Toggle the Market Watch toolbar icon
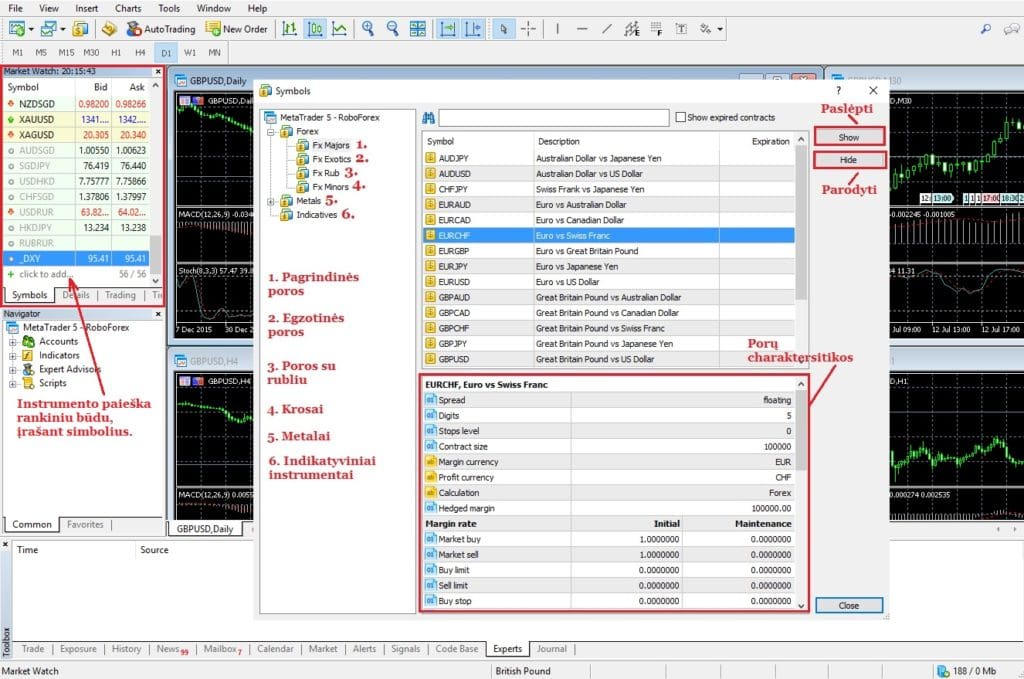The height and width of the screenshot is (679, 1024). 80,29
